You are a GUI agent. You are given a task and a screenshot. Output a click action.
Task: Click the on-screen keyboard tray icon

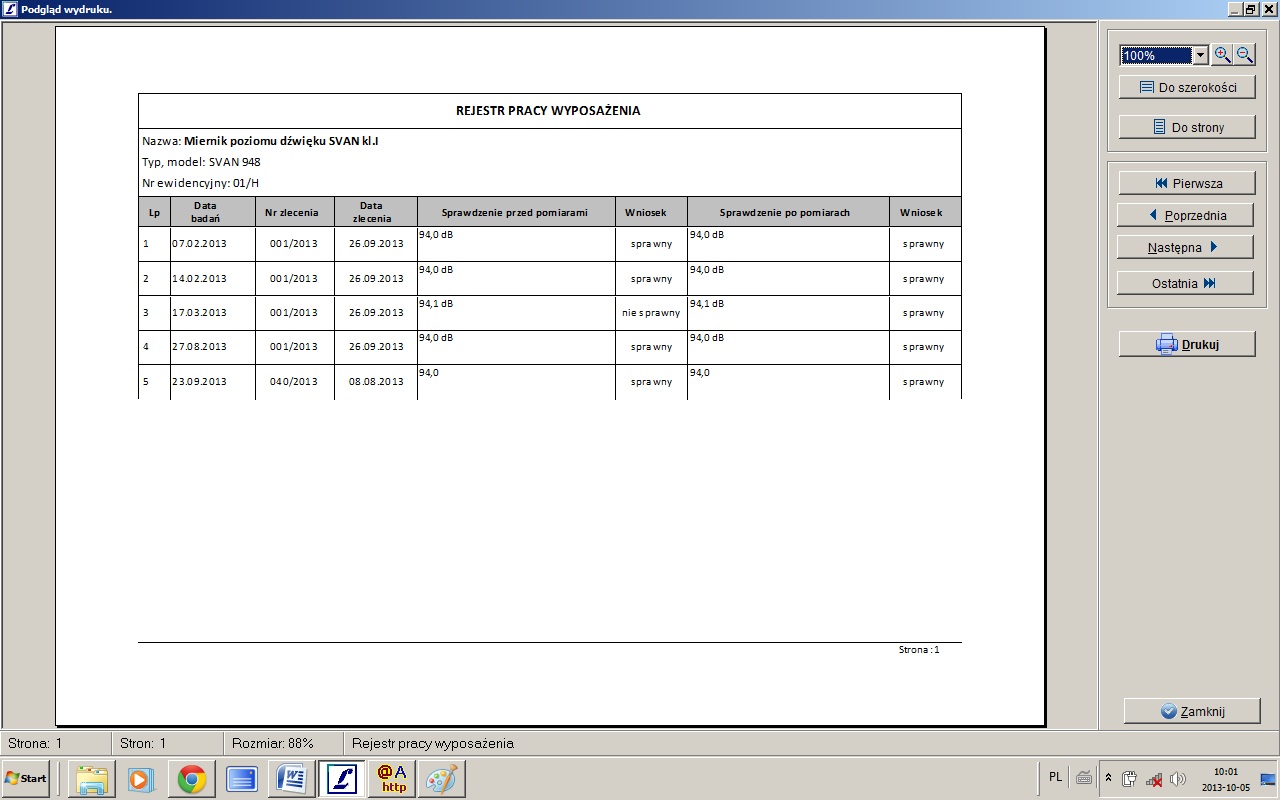click(1083, 778)
